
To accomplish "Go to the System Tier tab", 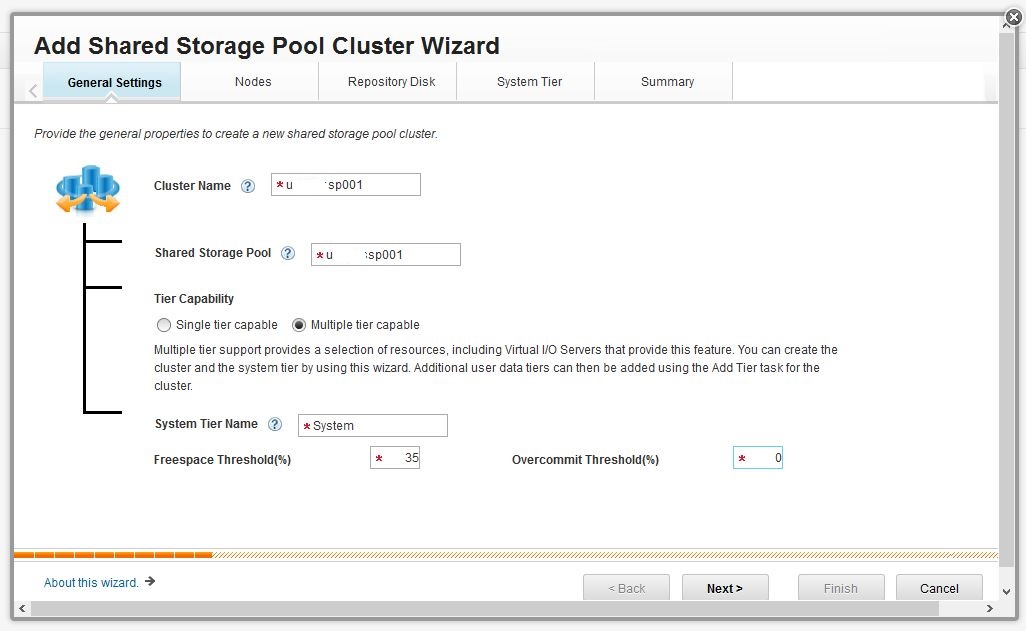I will point(529,82).
